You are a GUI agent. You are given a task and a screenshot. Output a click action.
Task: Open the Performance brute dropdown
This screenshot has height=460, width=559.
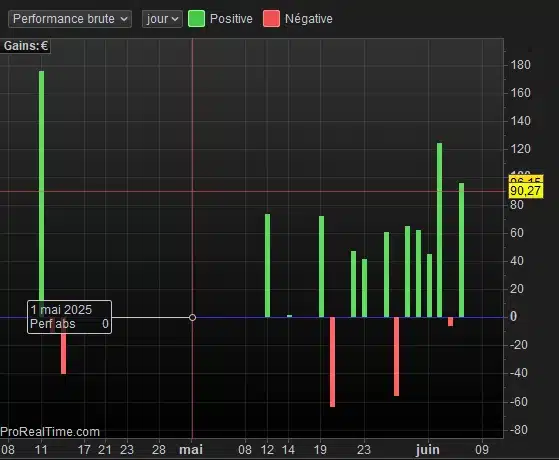(x=70, y=19)
